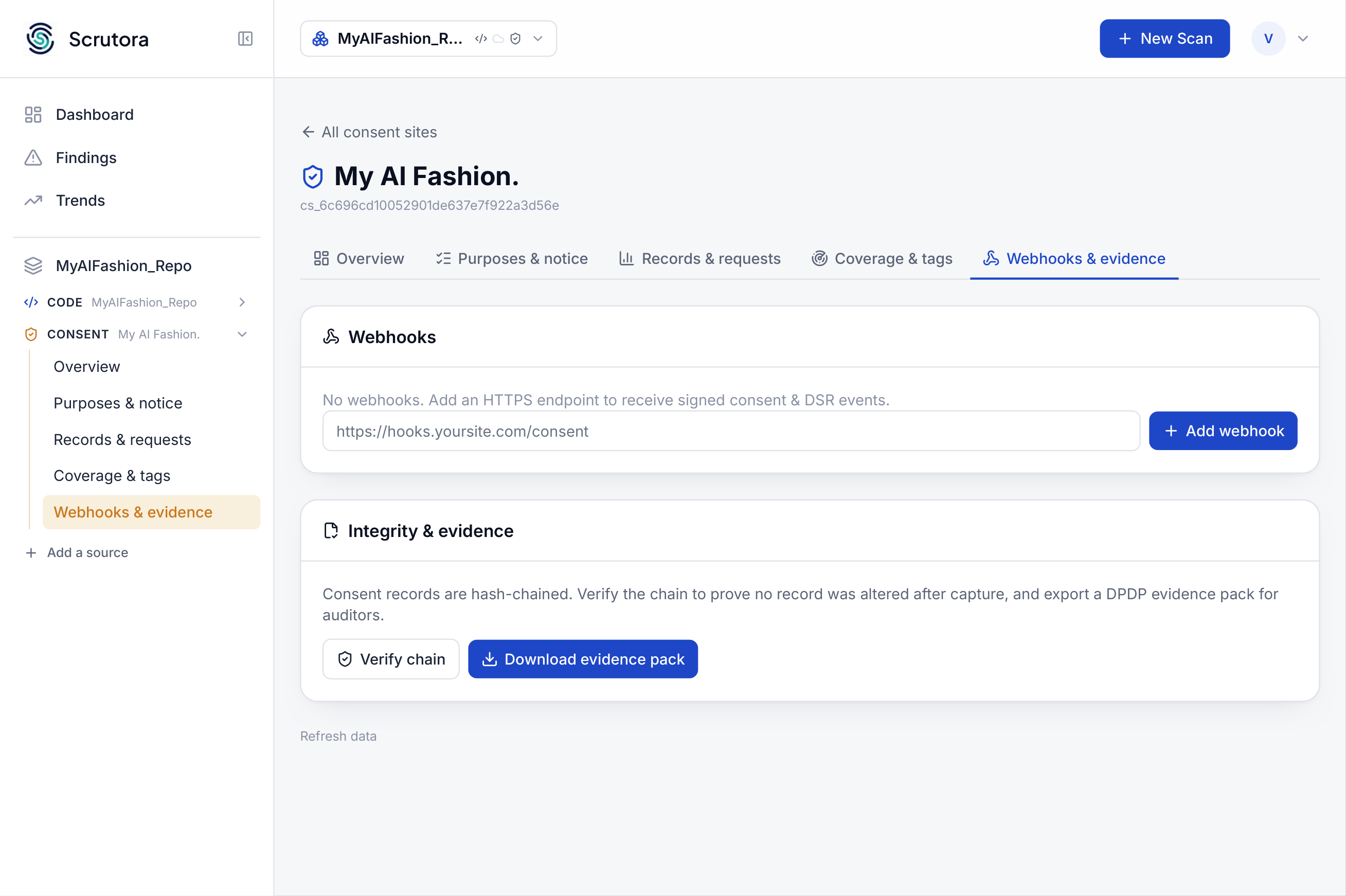Switch to Records & requests tab
1346x896 pixels.
click(x=699, y=259)
